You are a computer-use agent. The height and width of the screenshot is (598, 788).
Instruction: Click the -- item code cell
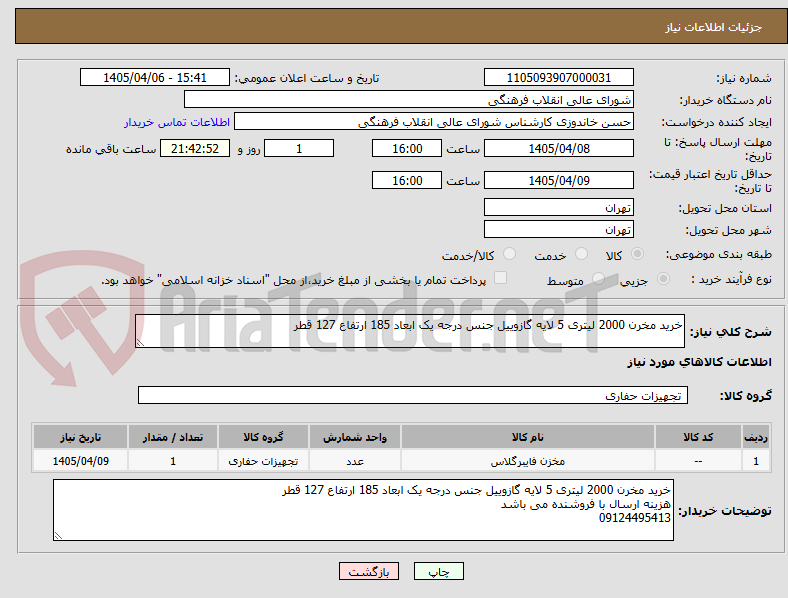click(x=698, y=461)
